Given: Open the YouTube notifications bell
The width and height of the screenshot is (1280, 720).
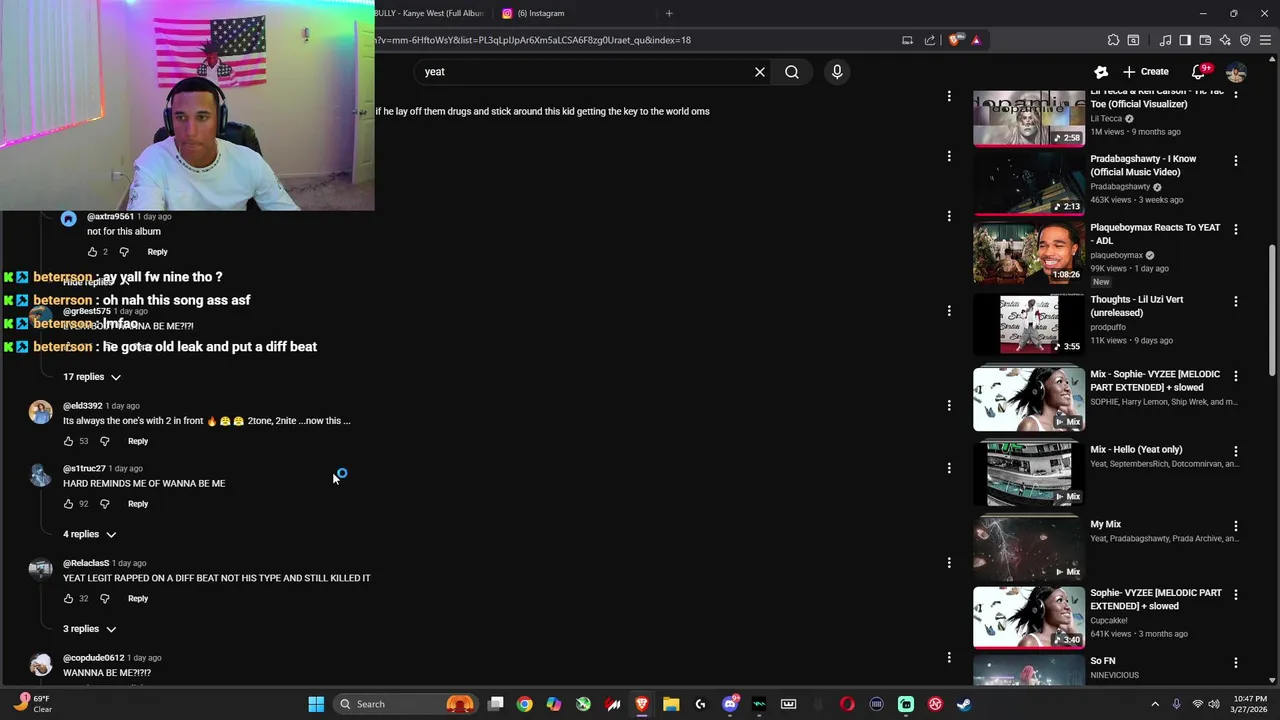Looking at the screenshot, I should point(1199,72).
